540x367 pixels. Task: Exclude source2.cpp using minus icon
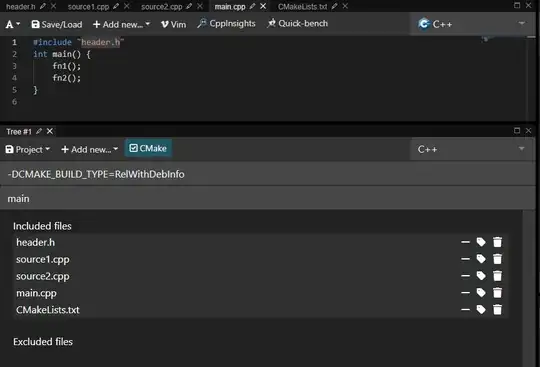(x=465, y=276)
